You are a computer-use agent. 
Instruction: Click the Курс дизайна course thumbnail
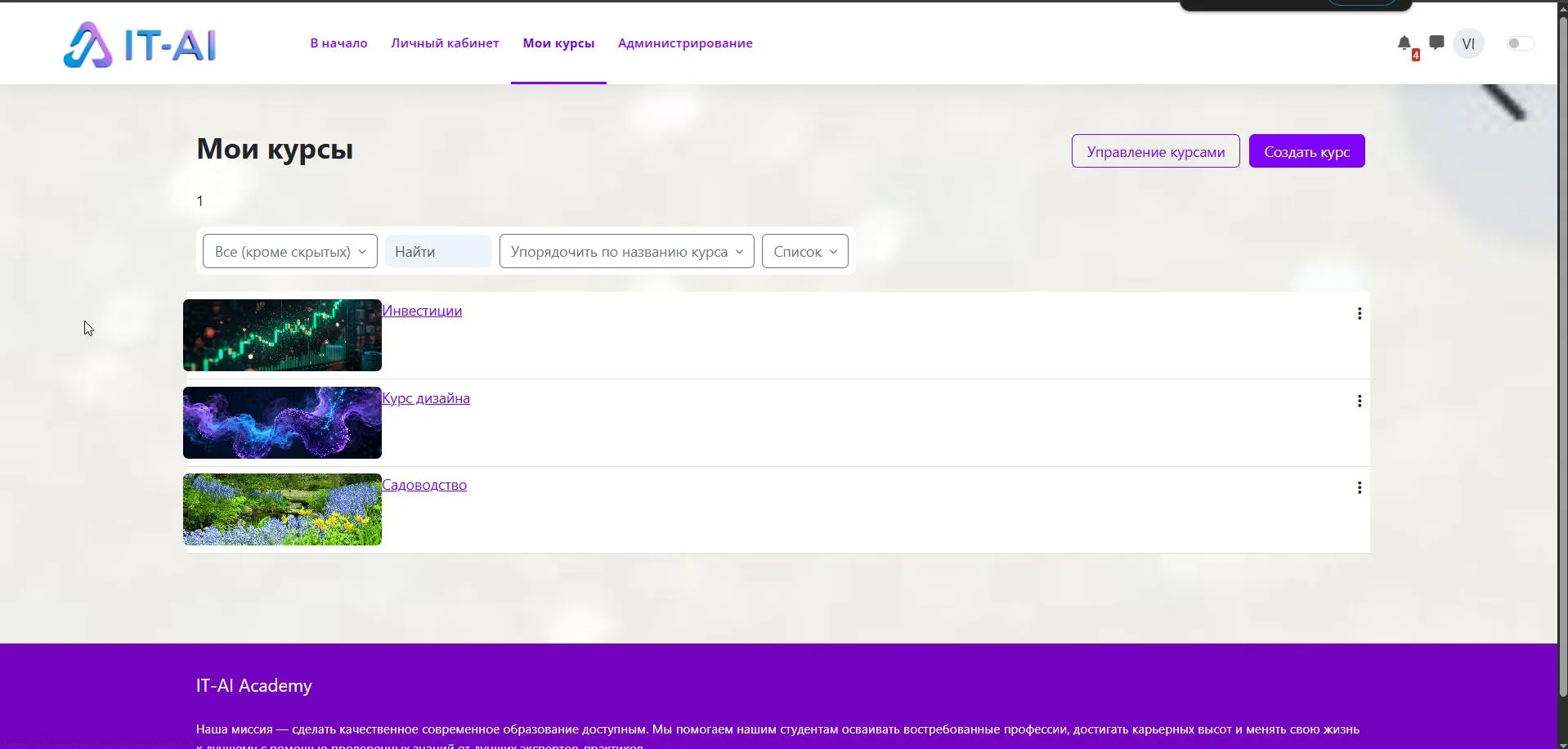click(x=281, y=423)
